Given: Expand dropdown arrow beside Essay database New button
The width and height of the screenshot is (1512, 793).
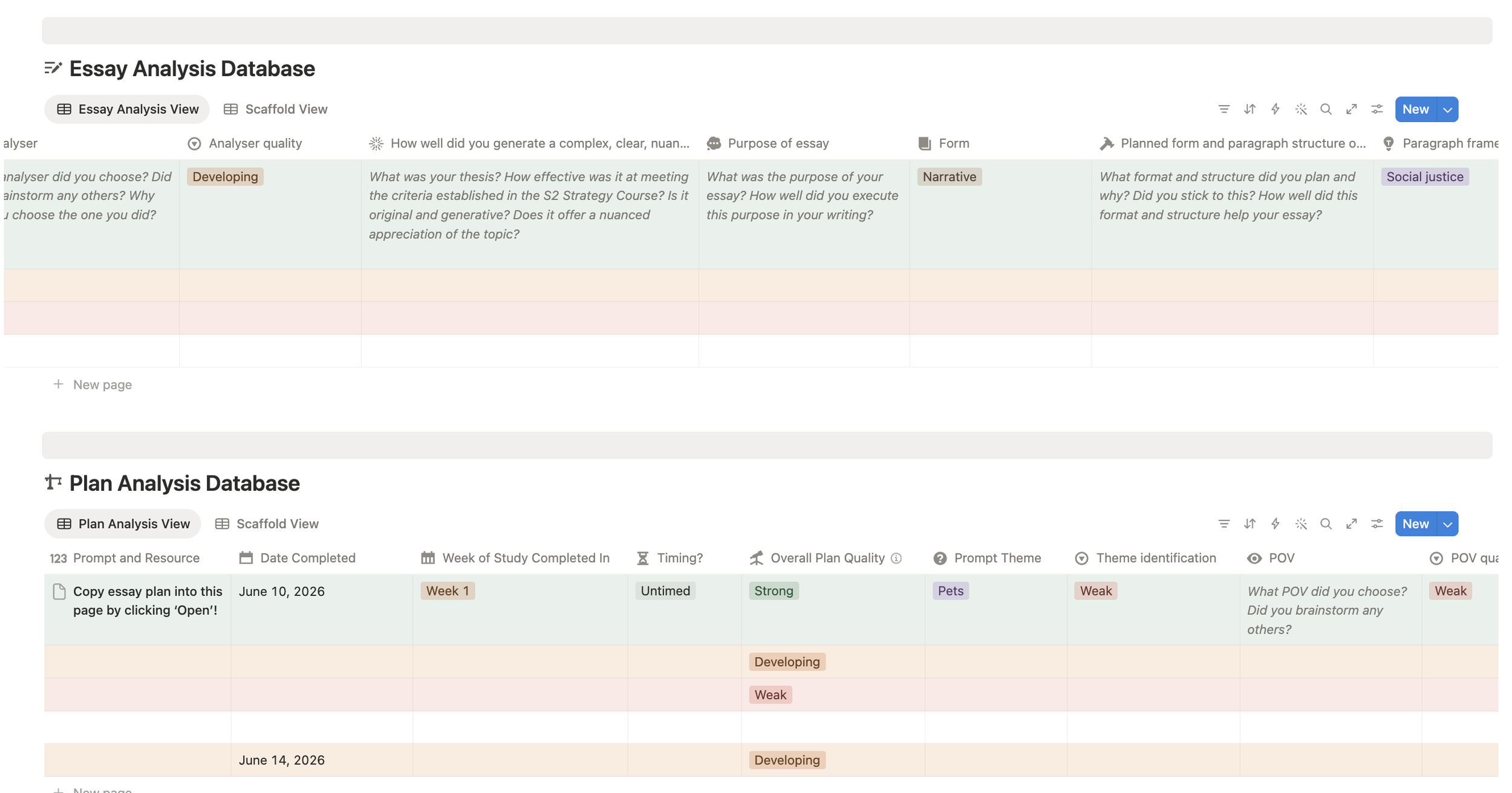Looking at the screenshot, I should point(1447,109).
